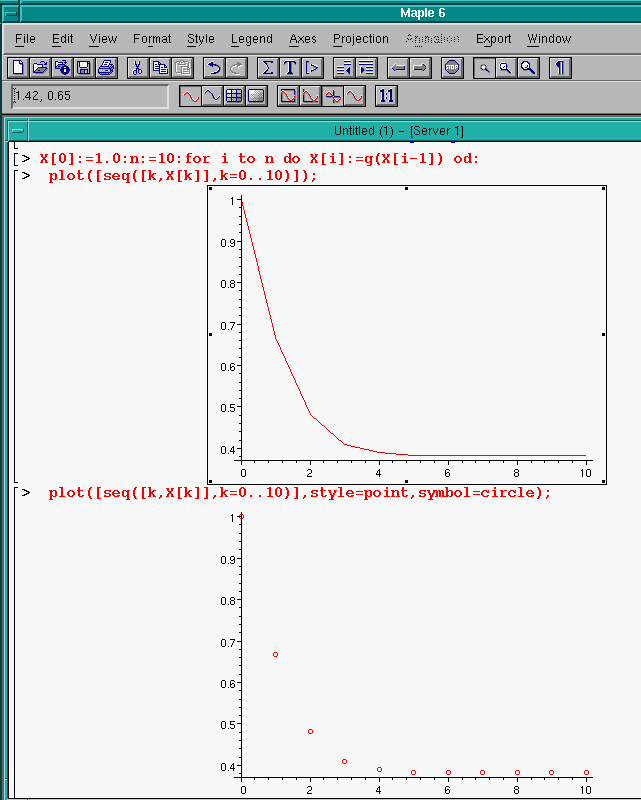The height and width of the screenshot is (800, 641).
Task: Print the worksheet with the printer icon
Action: click(x=107, y=68)
